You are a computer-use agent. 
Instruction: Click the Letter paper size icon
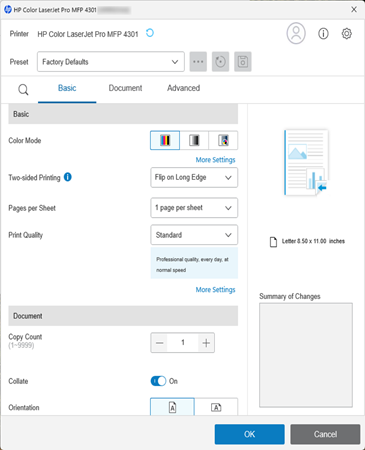(x=273, y=242)
